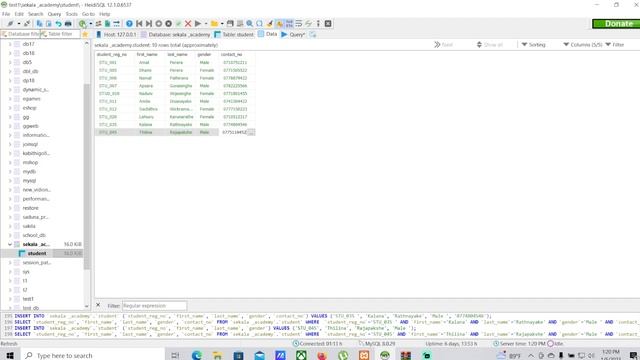
Task: Click the Print icon in toolbar
Action: click(68, 24)
